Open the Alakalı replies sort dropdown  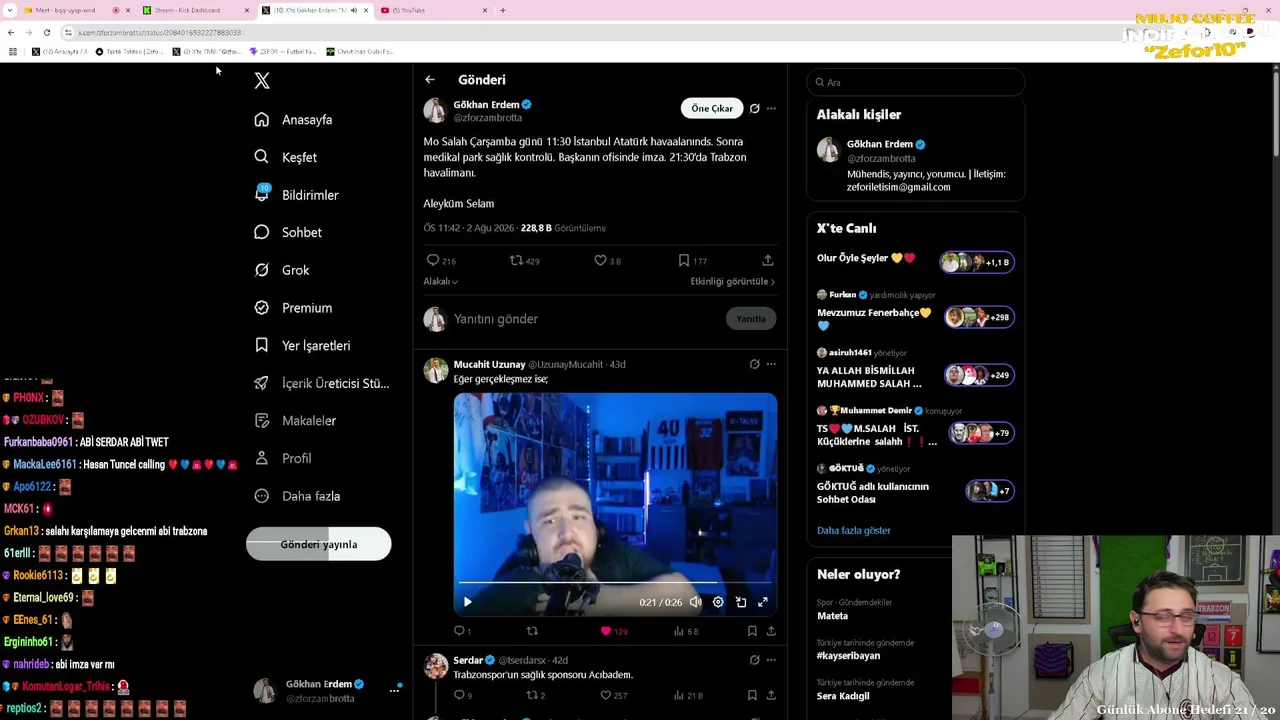click(440, 282)
